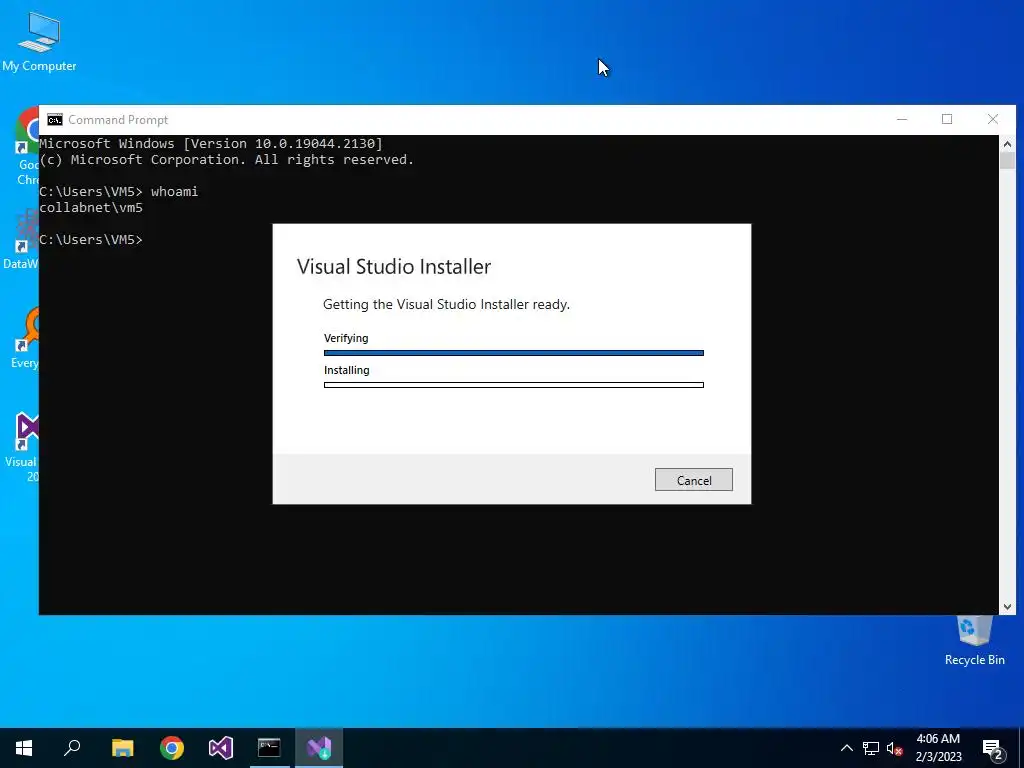Launch Chrome from the taskbar

tap(172, 748)
